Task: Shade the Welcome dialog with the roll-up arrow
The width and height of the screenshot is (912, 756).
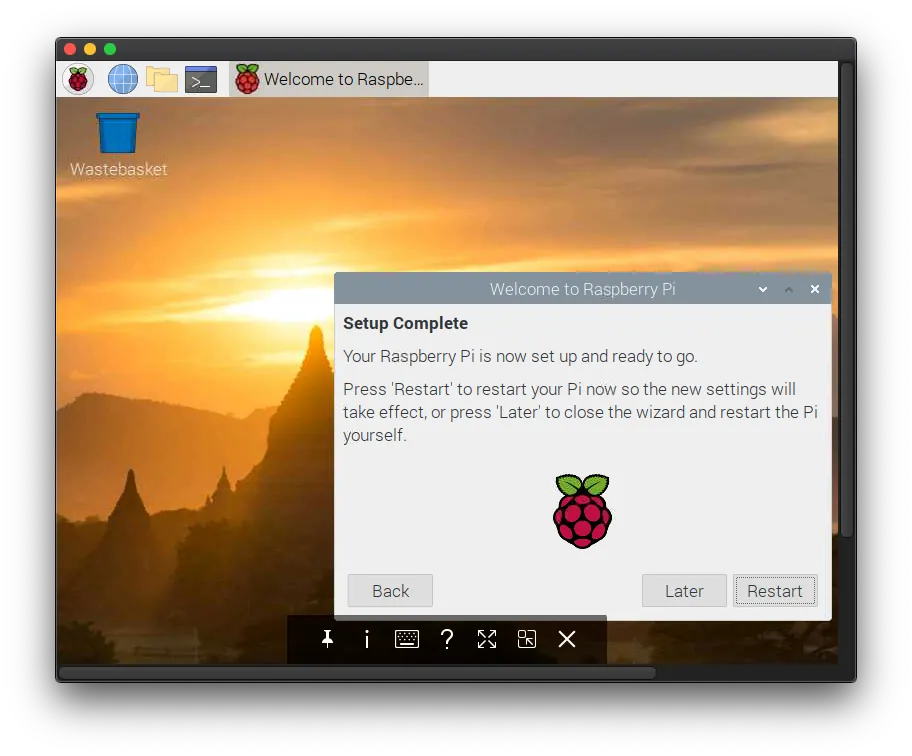Action: (789, 289)
